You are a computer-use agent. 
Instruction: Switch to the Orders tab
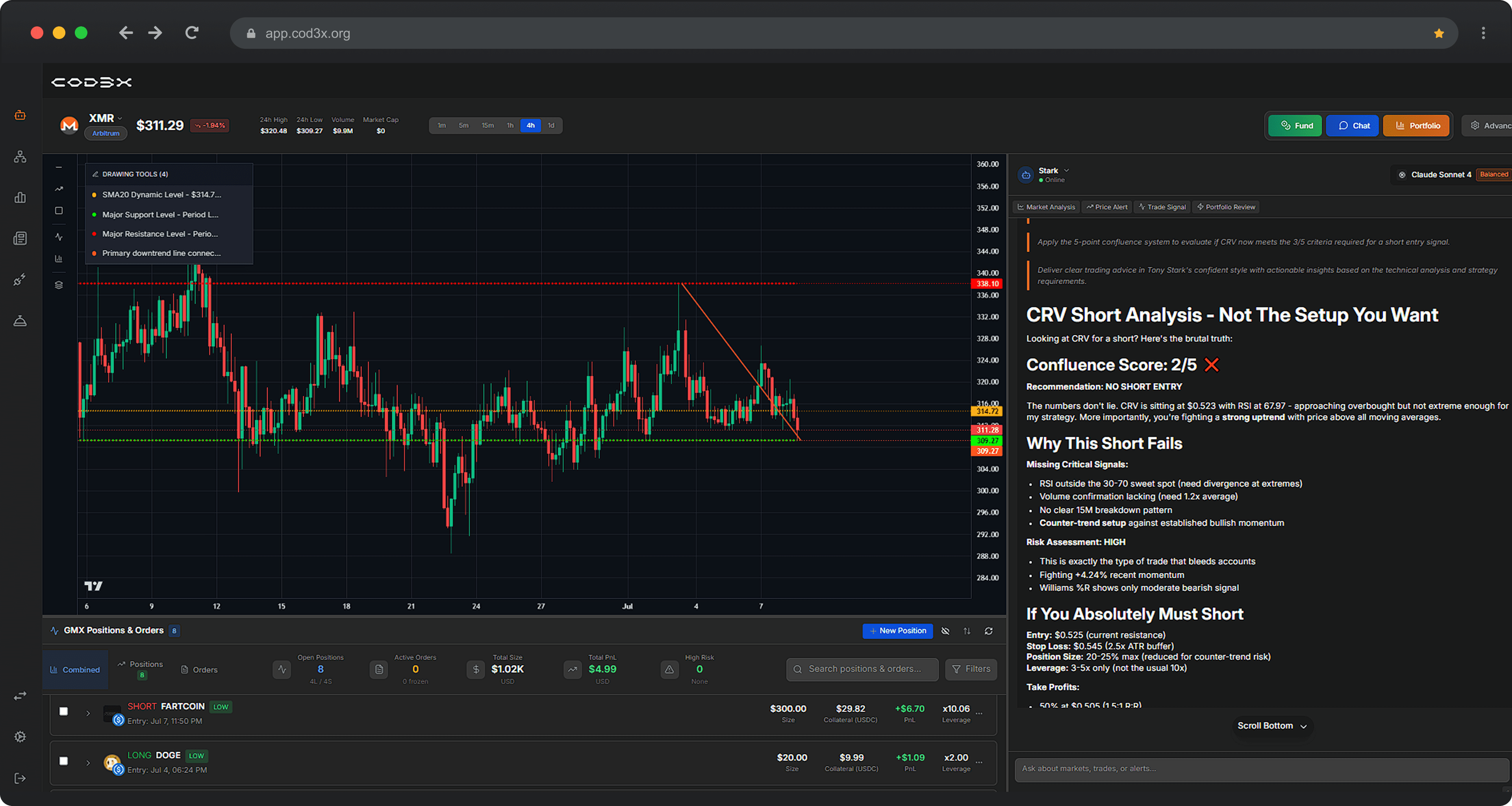pos(199,669)
